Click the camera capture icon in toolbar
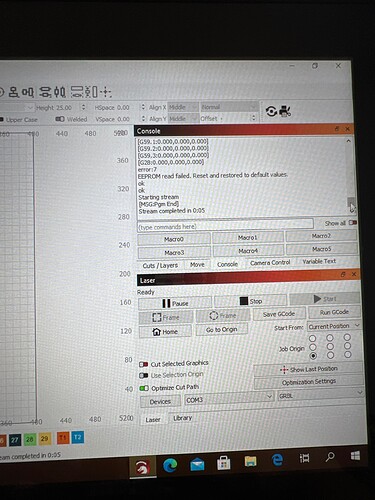This screenshot has width=375, height=500. pos(285,111)
